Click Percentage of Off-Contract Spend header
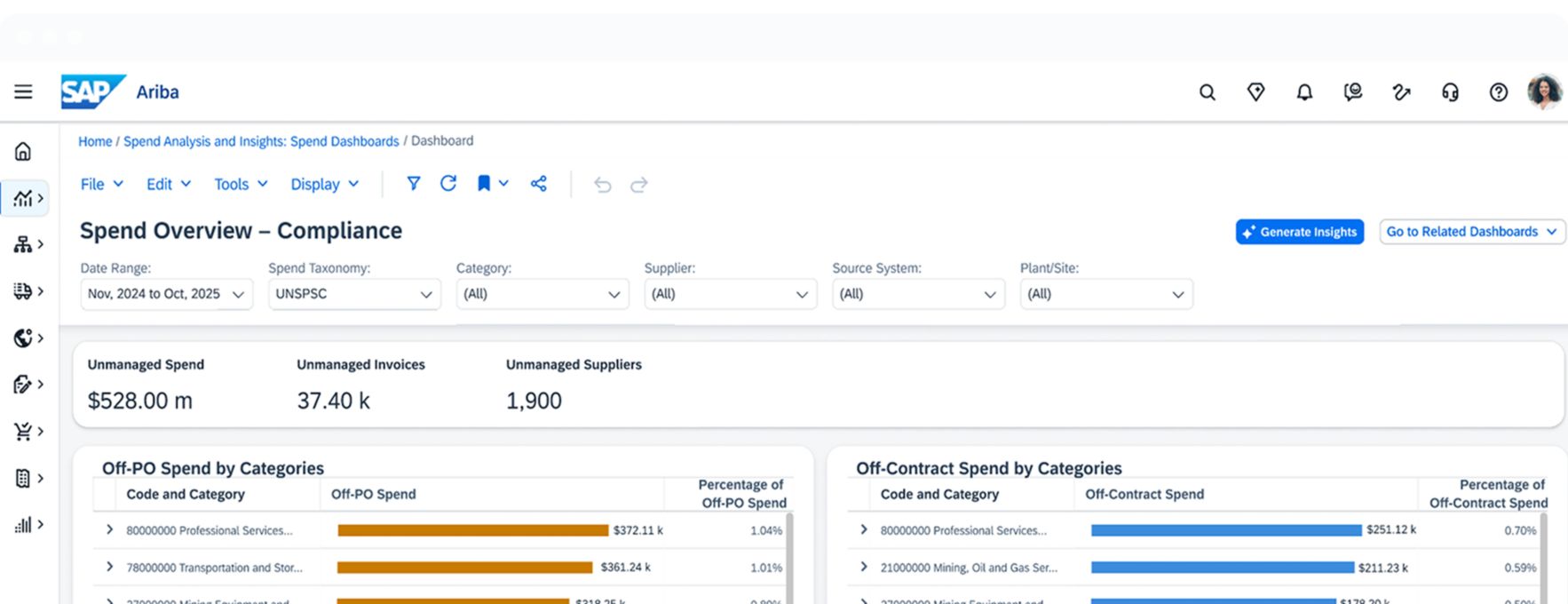 1489,494
